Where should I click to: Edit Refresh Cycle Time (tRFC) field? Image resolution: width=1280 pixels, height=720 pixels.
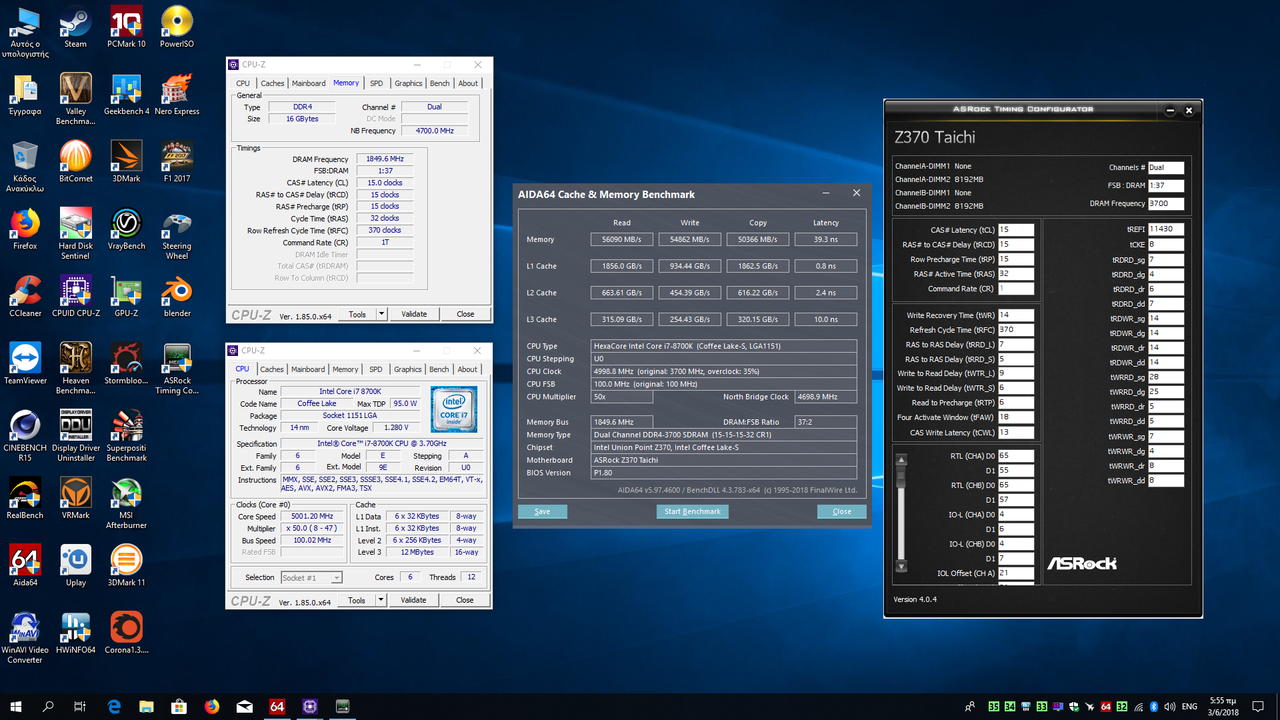(x=1016, y=329)
